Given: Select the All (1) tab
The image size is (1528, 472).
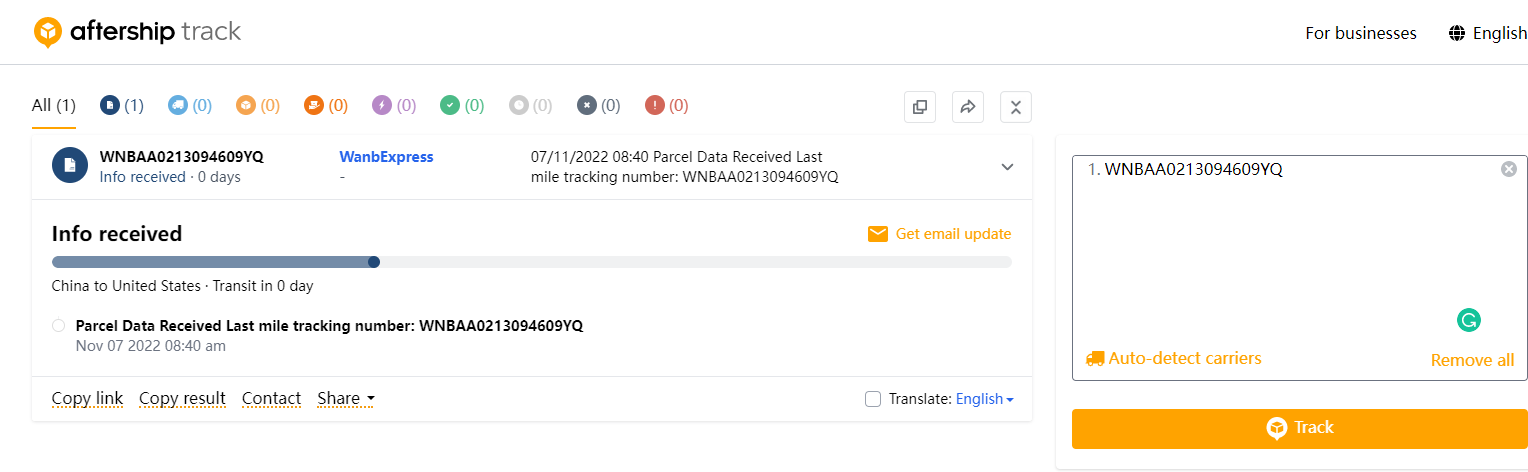Looking at the screenshot, I should tap(54, 105).
